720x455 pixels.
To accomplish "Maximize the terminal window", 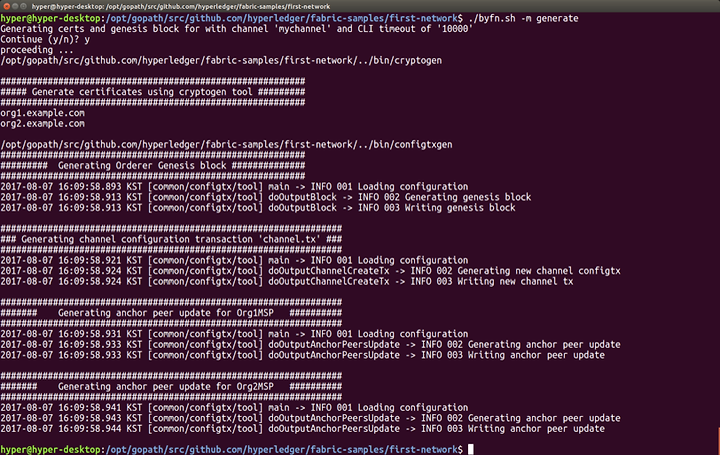I will 23,6.
